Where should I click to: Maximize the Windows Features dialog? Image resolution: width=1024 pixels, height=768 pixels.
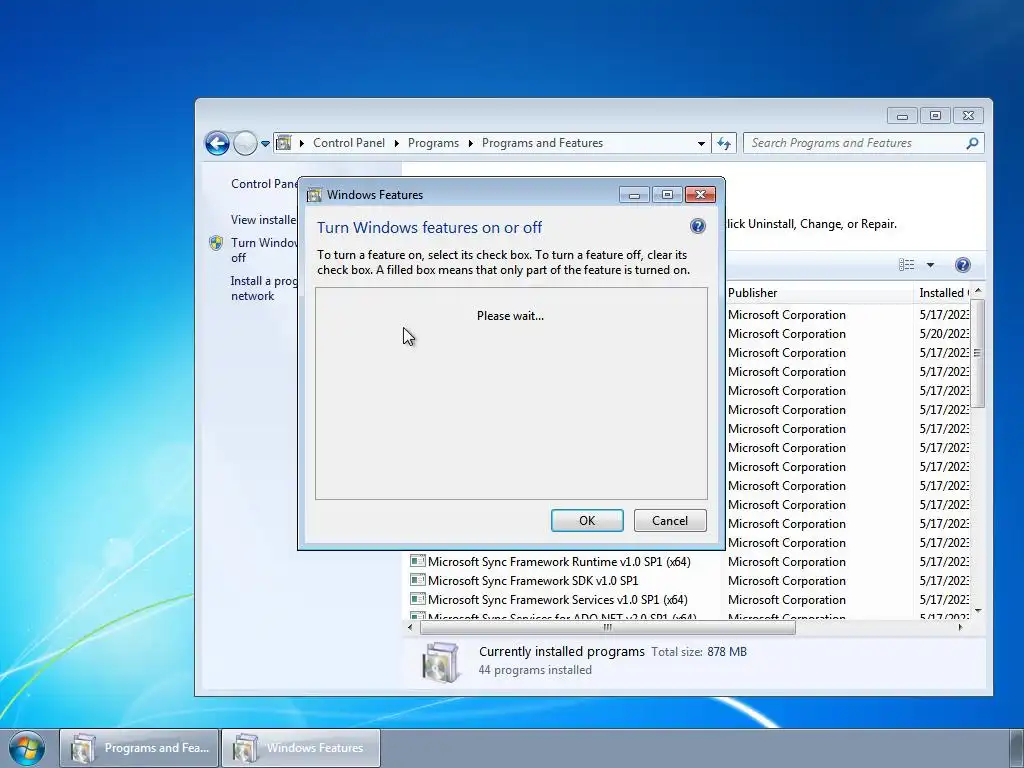pyautogui.click(x=667, y=195)
